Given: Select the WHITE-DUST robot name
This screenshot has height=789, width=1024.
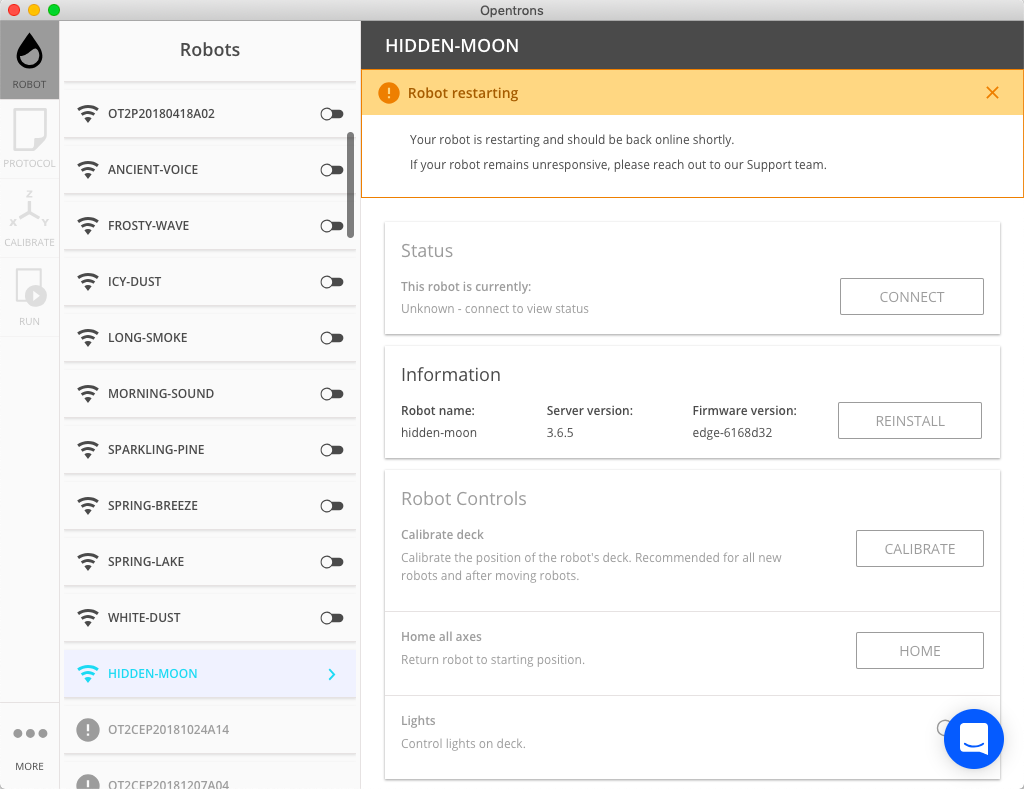Looking at the screenshot, I should point(144,618).
